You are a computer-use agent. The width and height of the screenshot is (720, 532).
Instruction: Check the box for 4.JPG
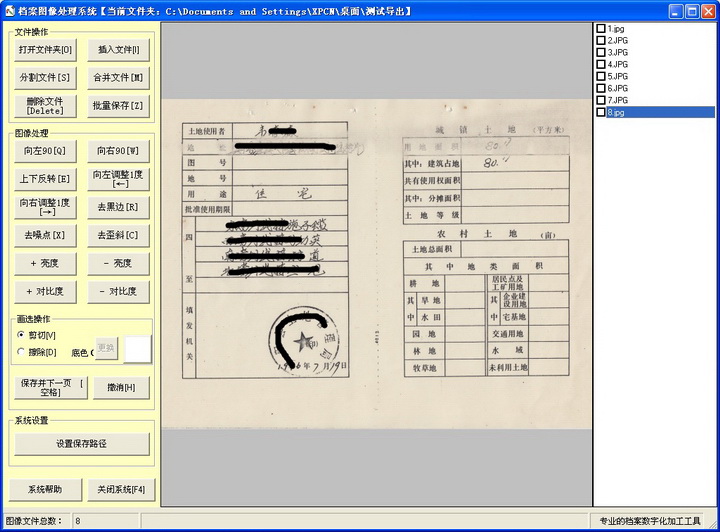601,64
